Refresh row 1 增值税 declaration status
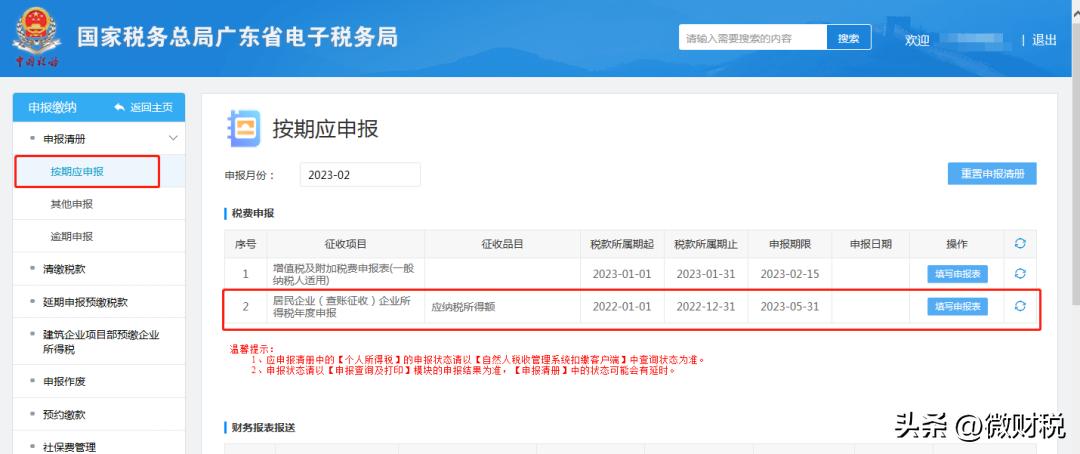Viewport: 1080px width, 454px height. (1020, 274)
